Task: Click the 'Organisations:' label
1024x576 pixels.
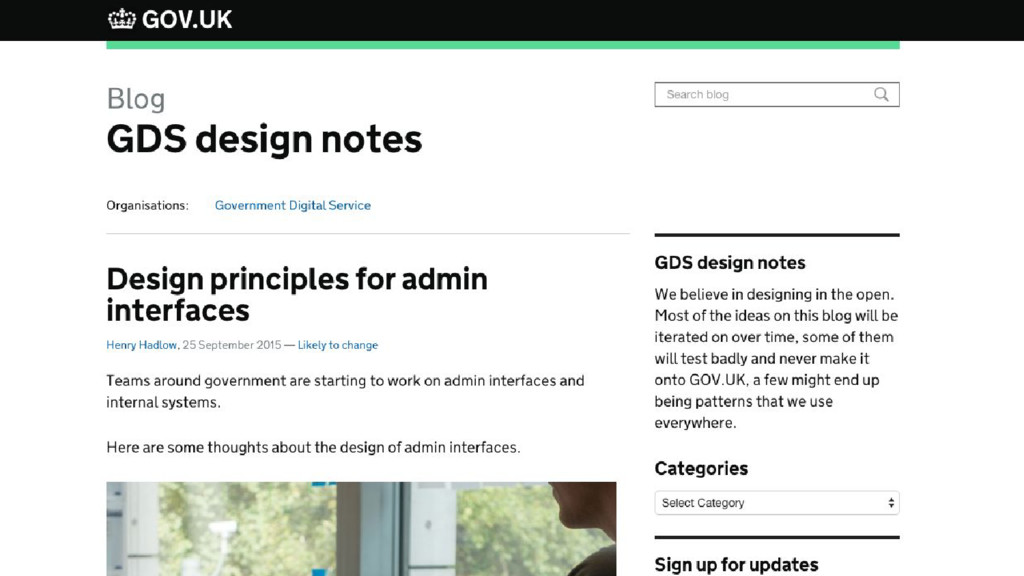Action: 148,205
